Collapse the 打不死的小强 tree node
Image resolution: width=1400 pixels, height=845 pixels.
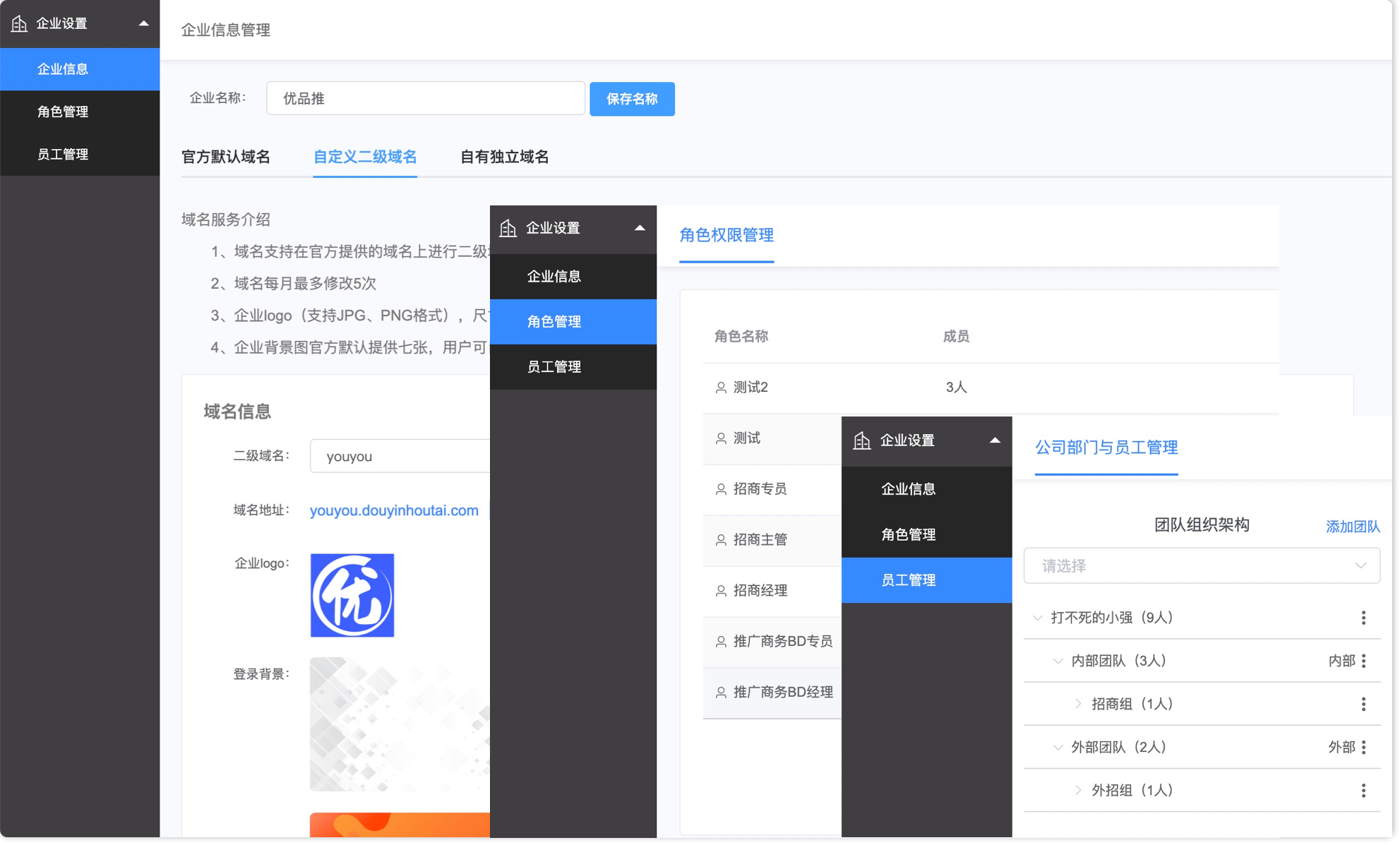(1037, 618)
